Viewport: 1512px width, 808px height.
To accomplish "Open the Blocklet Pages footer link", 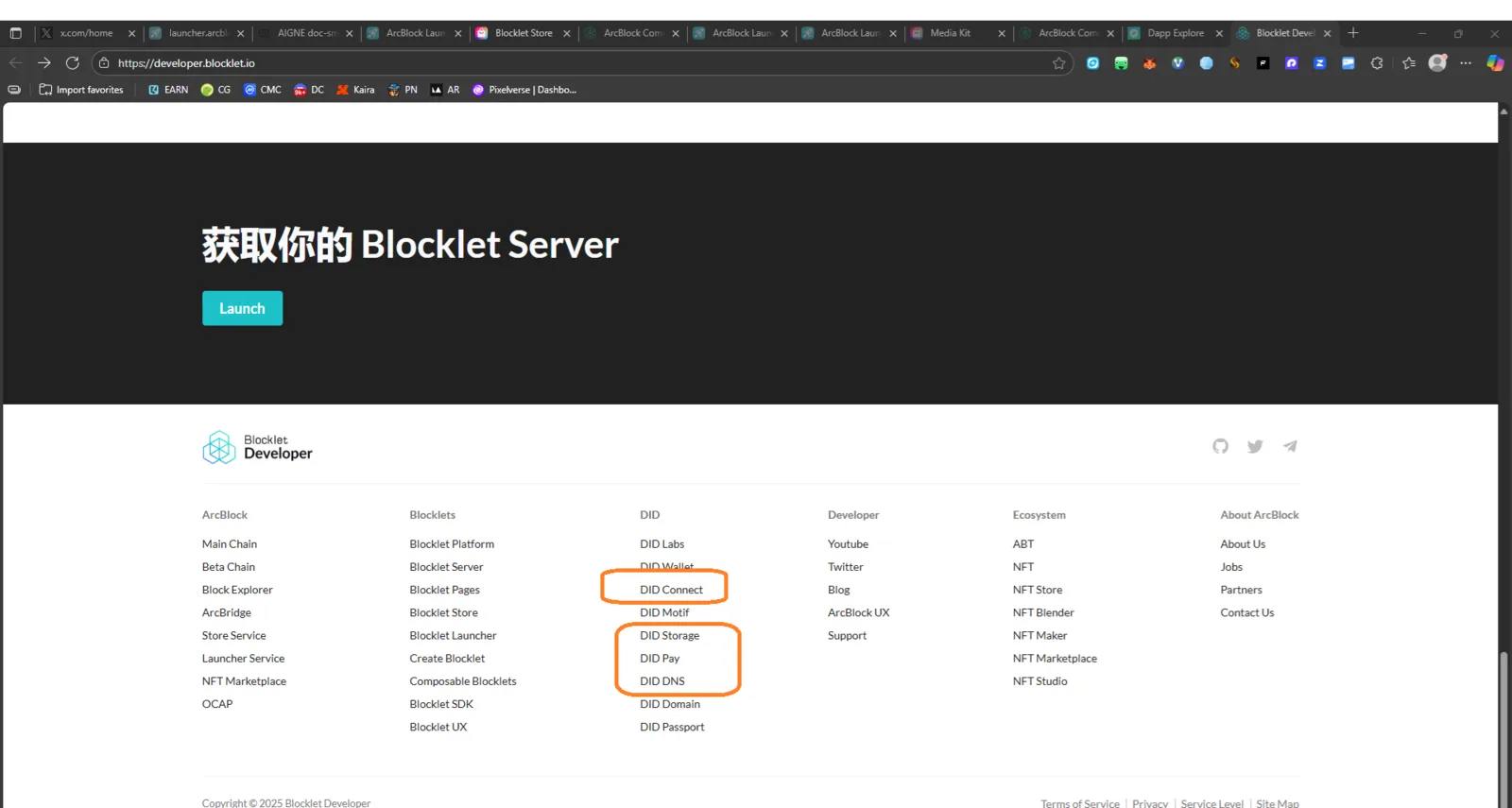I will click(x=445, y=590).
